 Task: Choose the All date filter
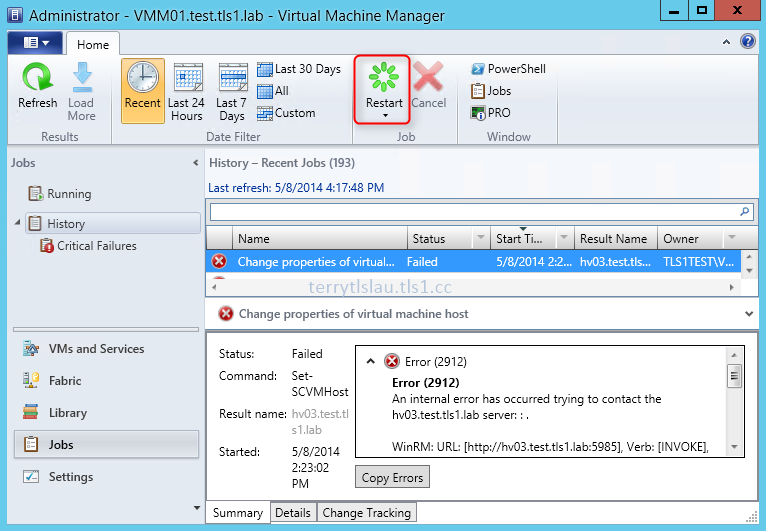(273, 91)
